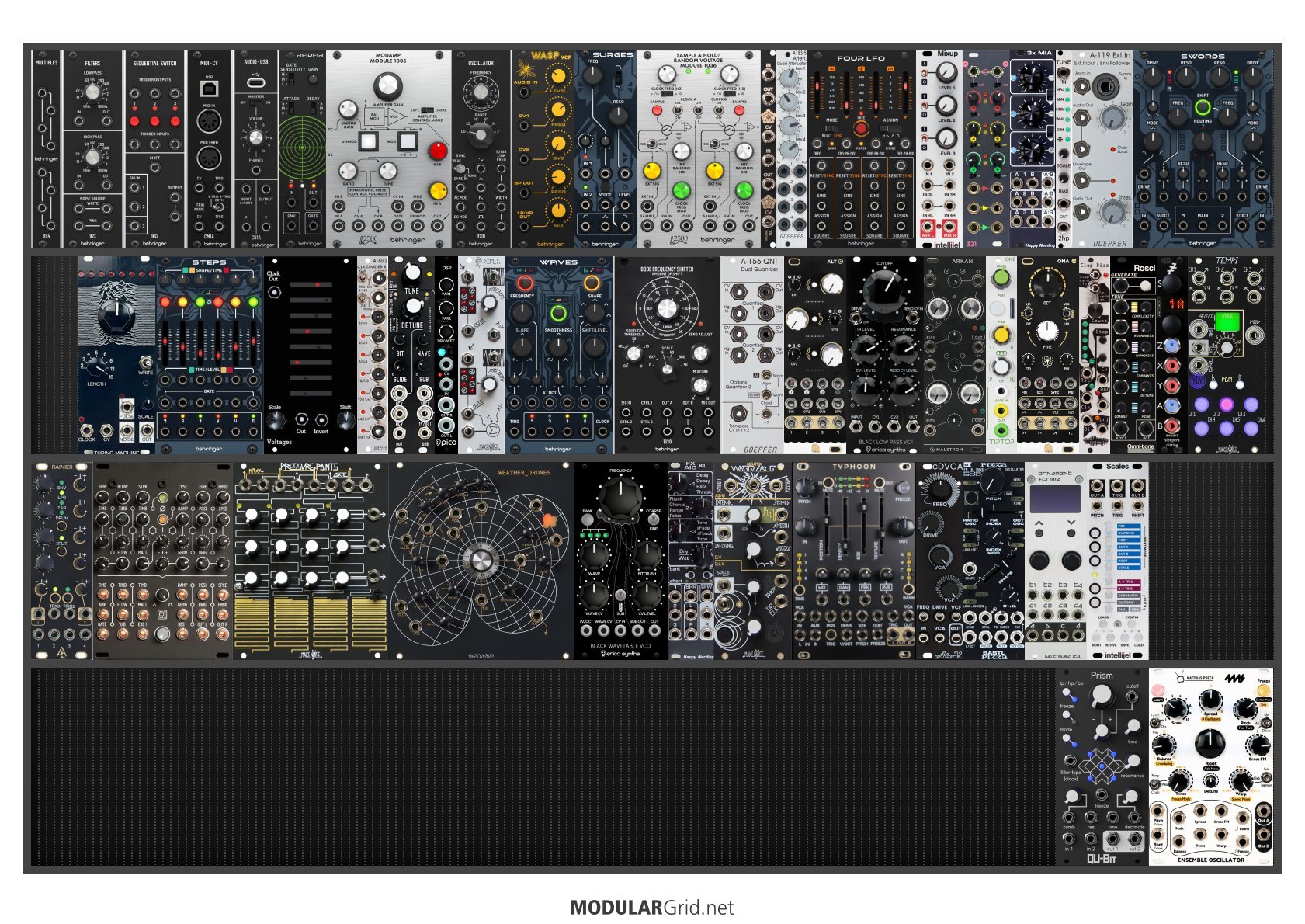The height and width of the screenshot is (924, 1305).
Task: Hit the red IN B button on Modamp
Action: [438, 151]
